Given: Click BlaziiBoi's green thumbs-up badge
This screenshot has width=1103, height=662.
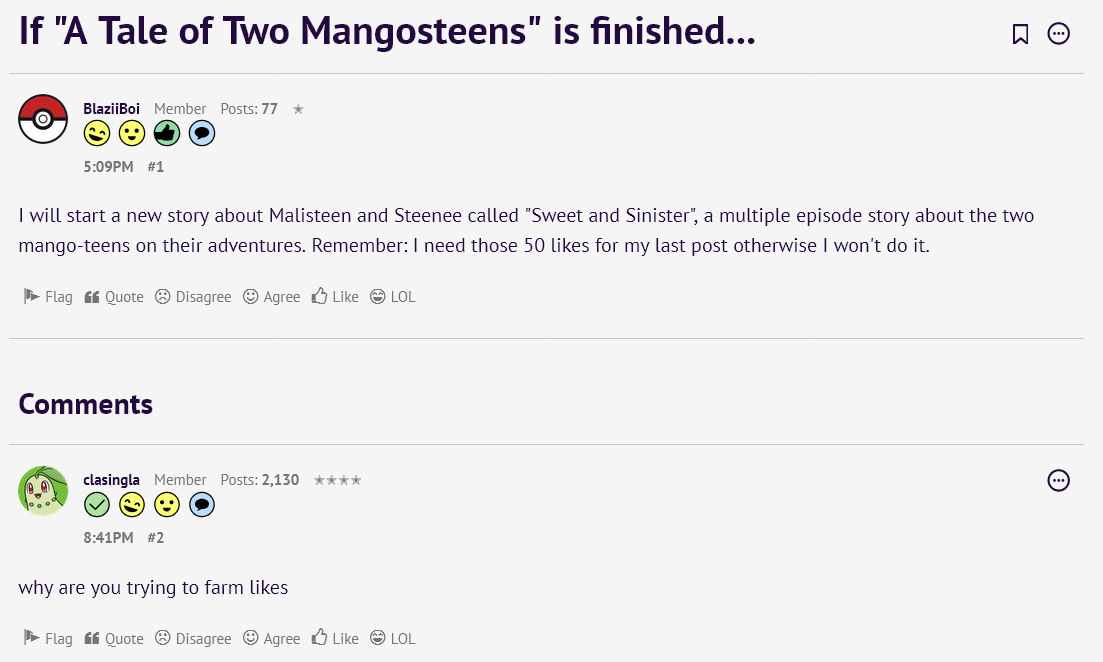Looking at the screenshot, I should coord(166,133).
